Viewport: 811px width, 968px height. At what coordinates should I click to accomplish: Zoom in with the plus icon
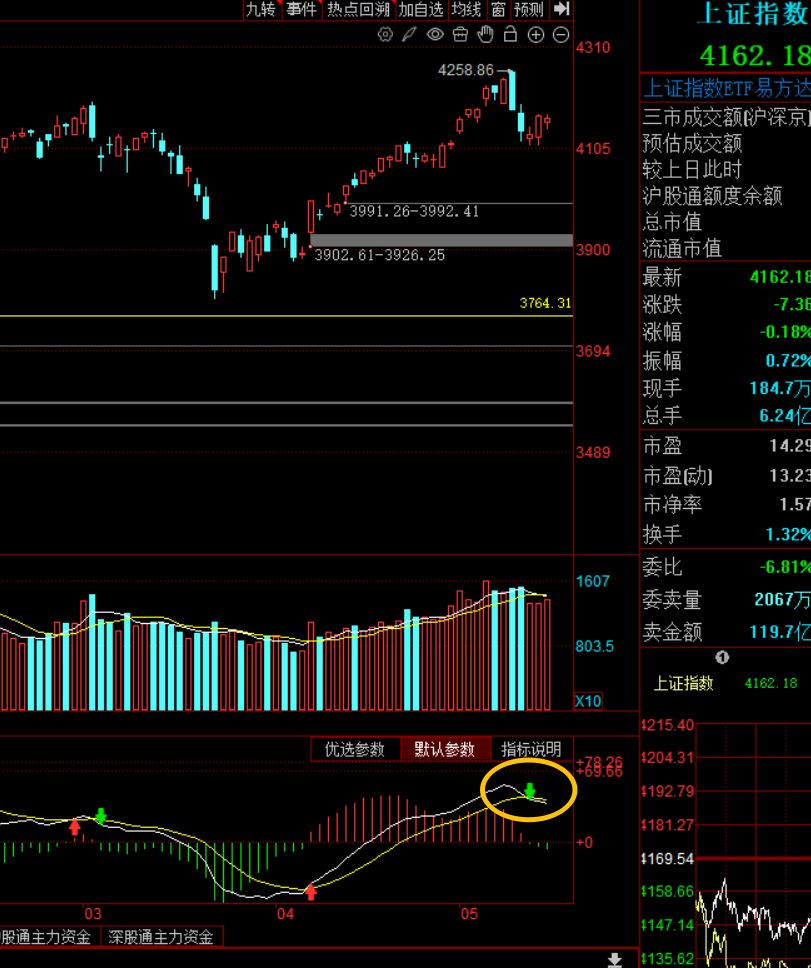536,35
